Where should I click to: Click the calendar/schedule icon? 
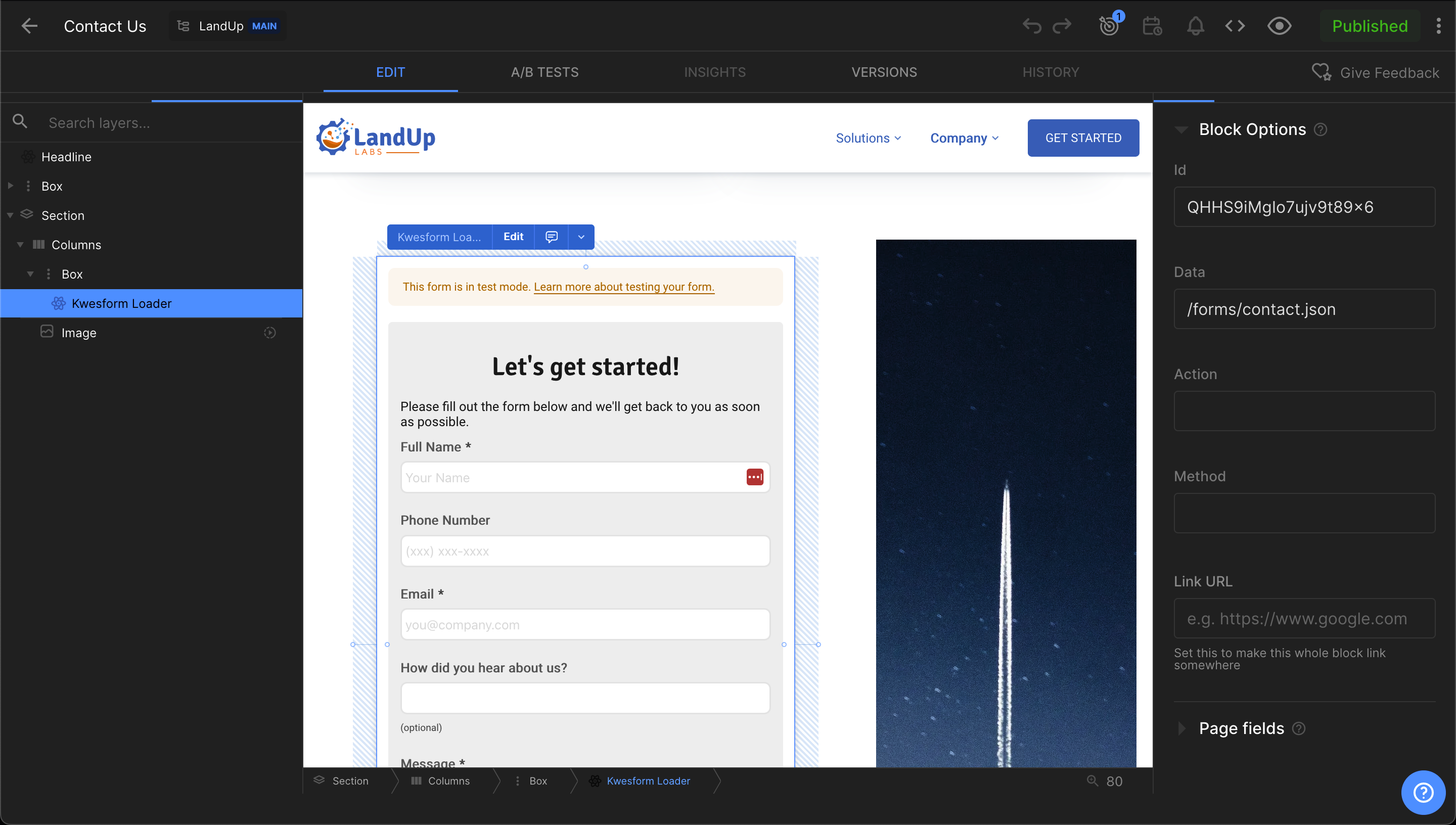point(1152,25)
